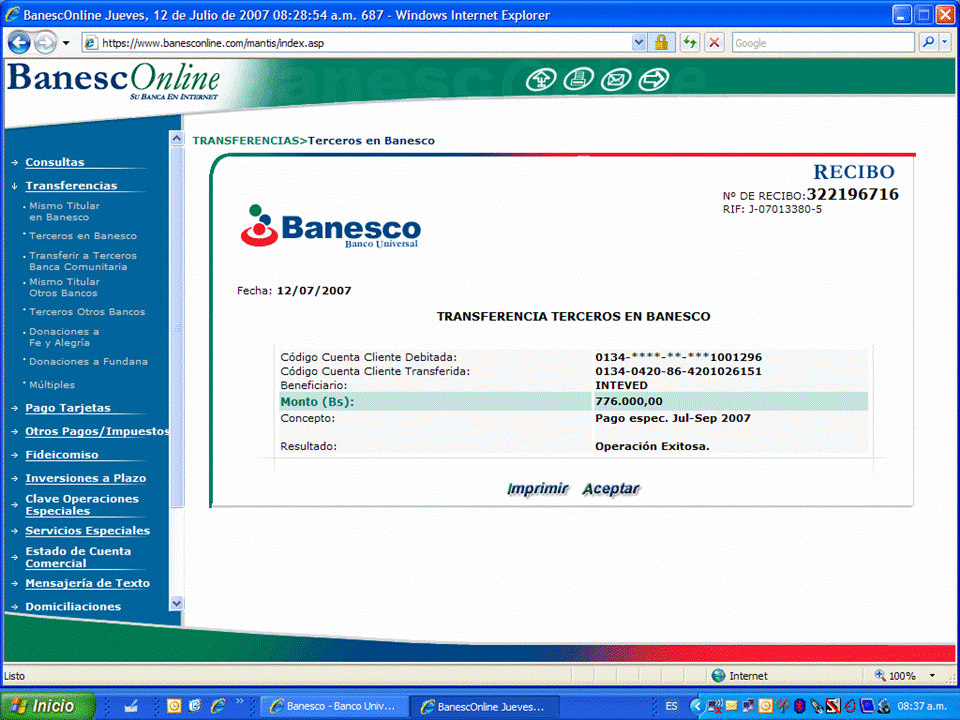The width and height of the screenshot is (960, 720).
Task: Open the recent pages dropdown arrow beside the Forward button
Action: (66, 43)
